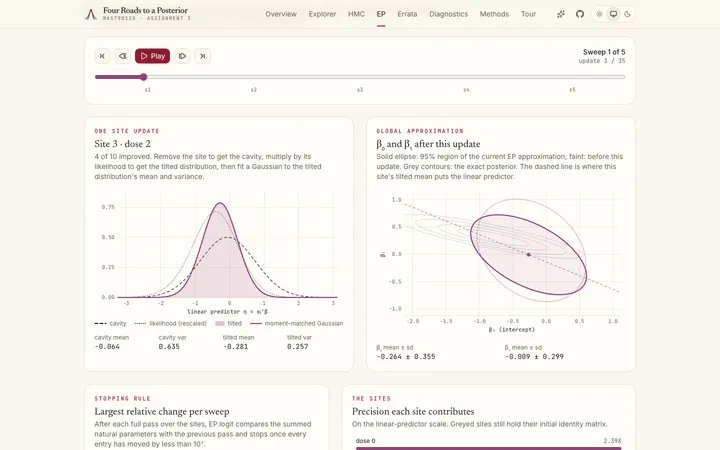This screenshot has width=720, height=450.
Task: Click the tilted mean value -0.281
Action: click(236, 347)
